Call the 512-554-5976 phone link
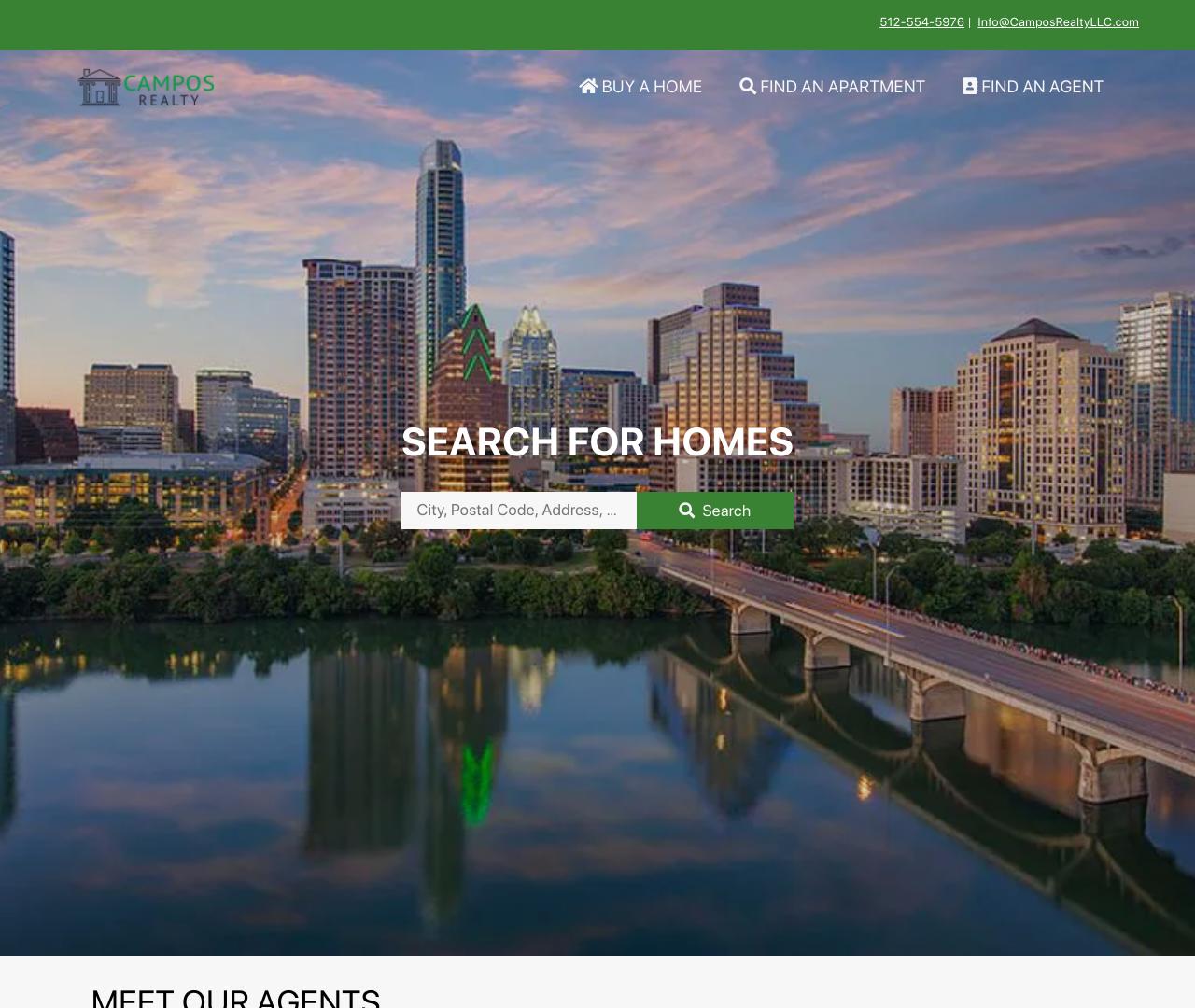 pos(921,22)
